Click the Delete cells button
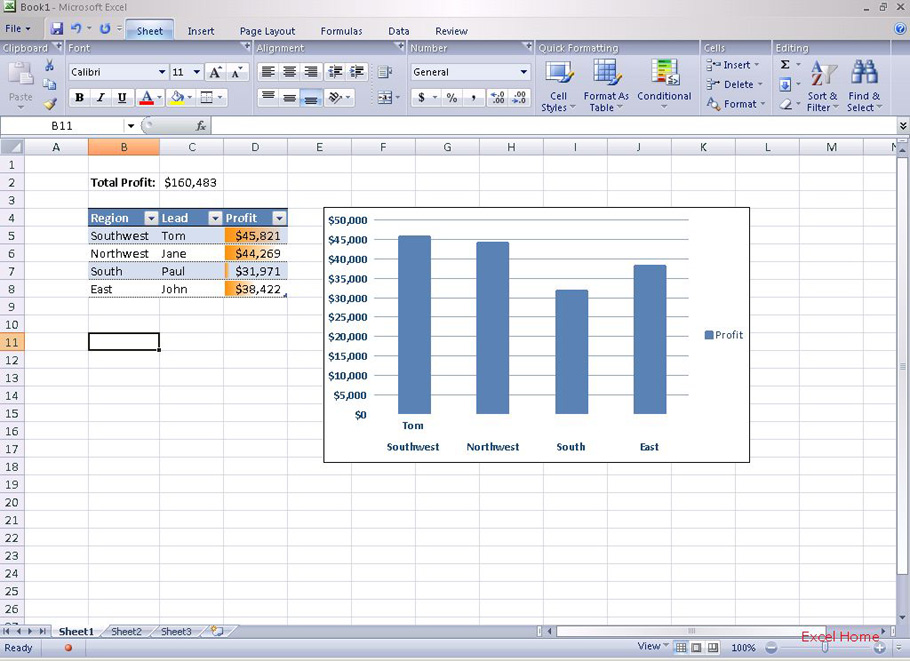The width and height of the screenshot is (910, 661). click(x=734, y=85)
